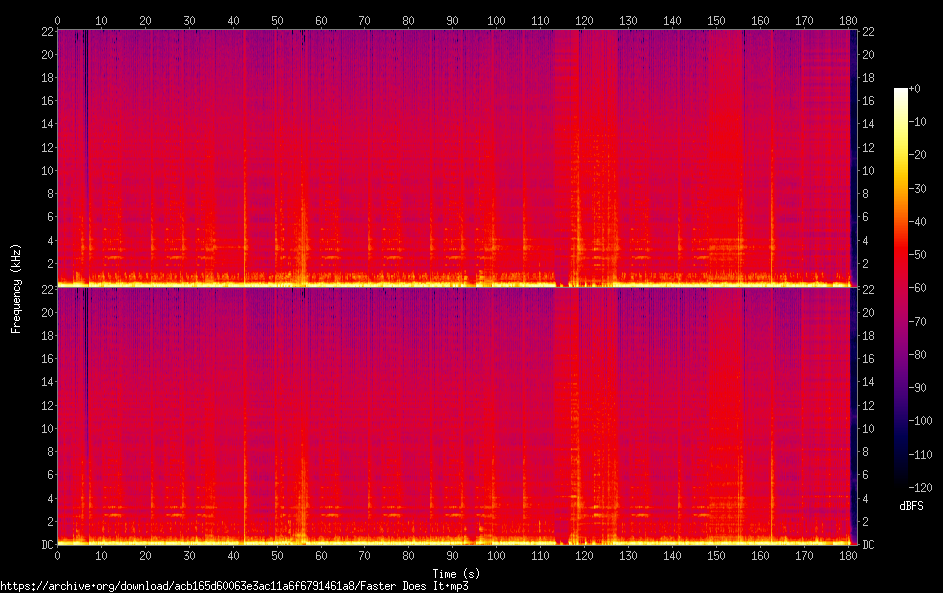Click the 0 second marker on the bottom time axis
The image size is (943, 593).
(x=57, y=554)
